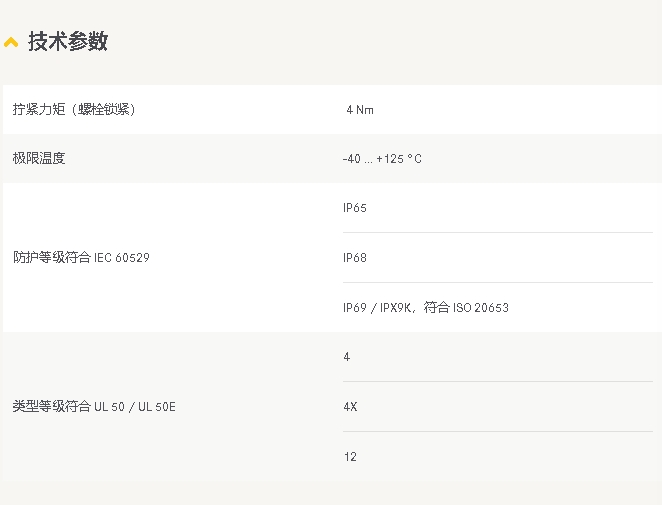Image resolution: width=662 pixels, height=505 pixels.
Task: Select the IP65 protection rating
Action: point(355,208)
